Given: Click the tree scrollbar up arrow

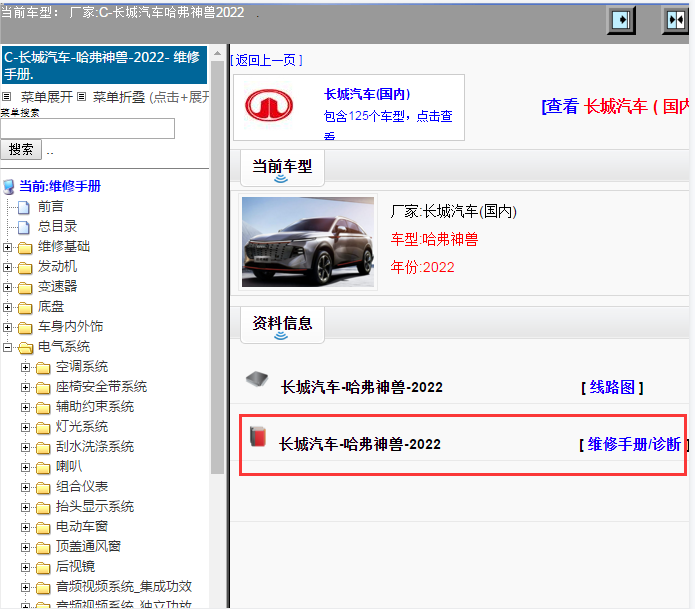Looking at the screenshot, I should point(217,54).
